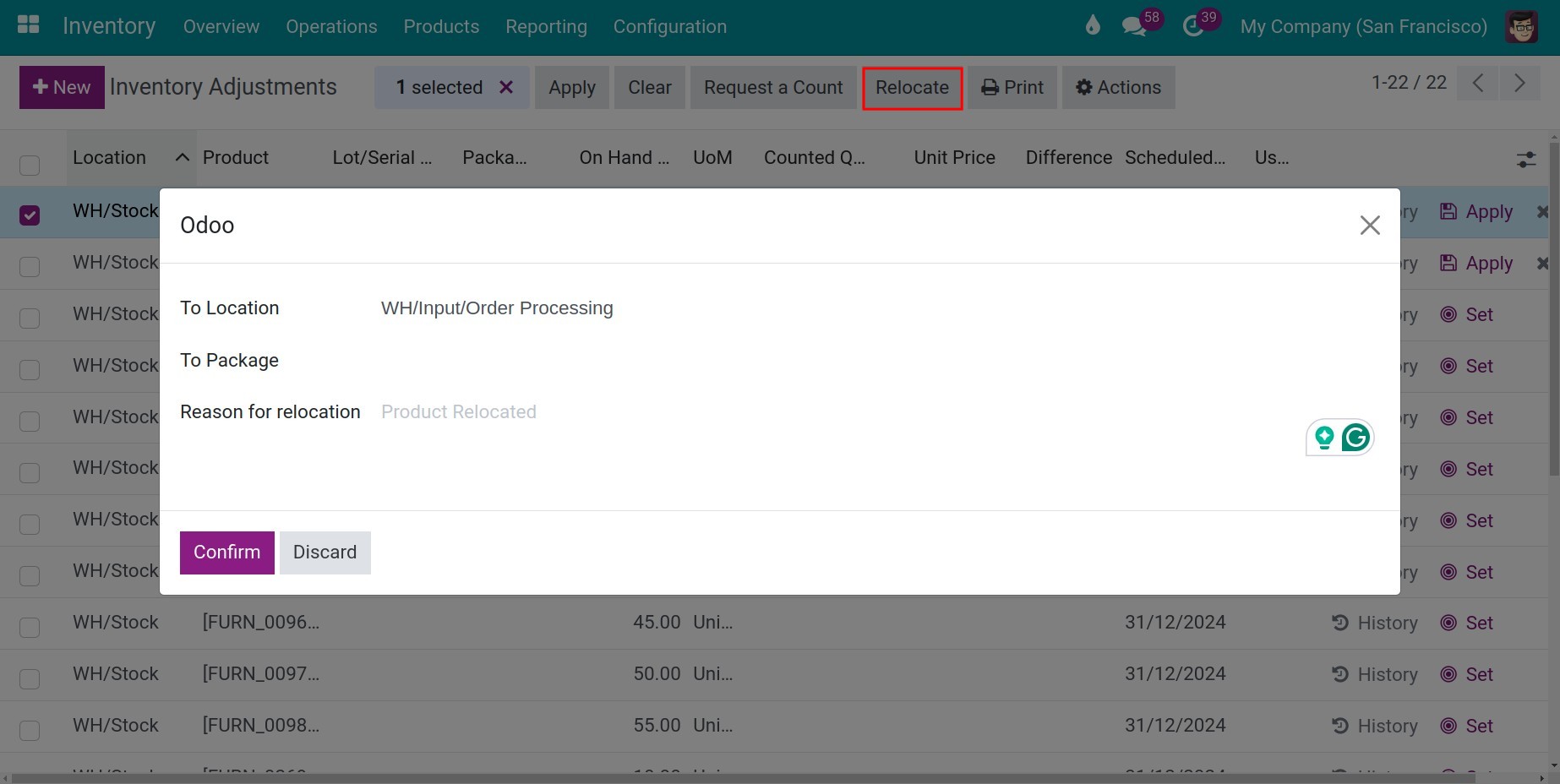
Task: Open the Reporting menu
Action: (x=546, y=26)
